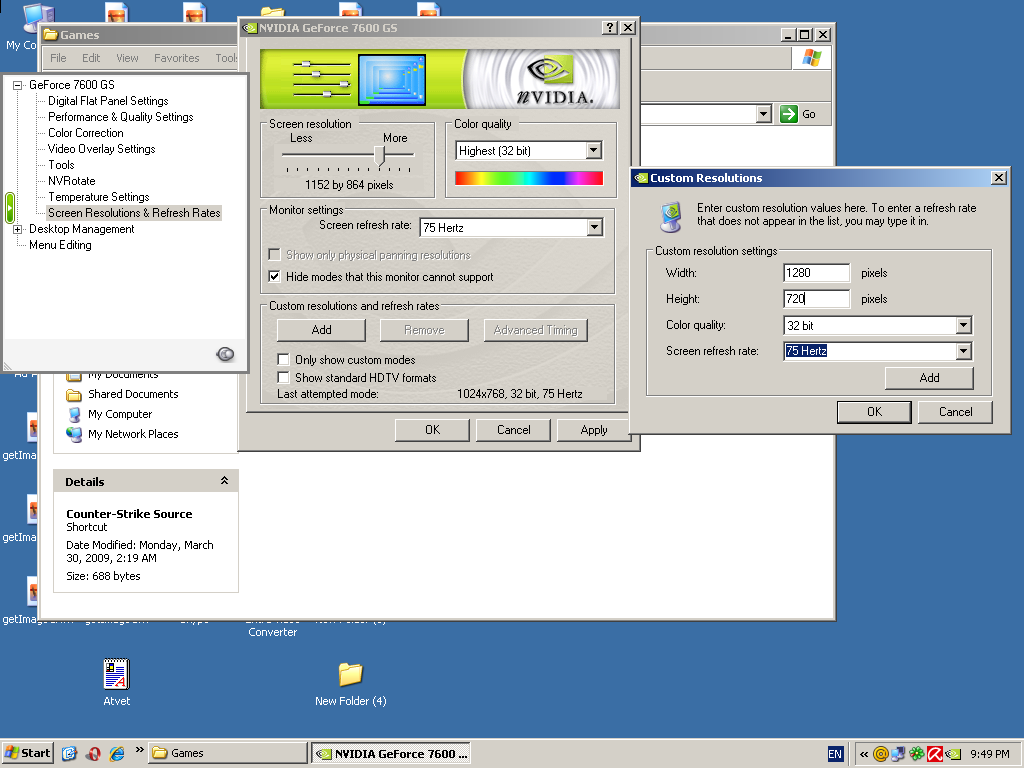The image size is (1024, 768).
Task: Select Color Correction in tree
Action: pyautogui.click(x=86, y=133)
